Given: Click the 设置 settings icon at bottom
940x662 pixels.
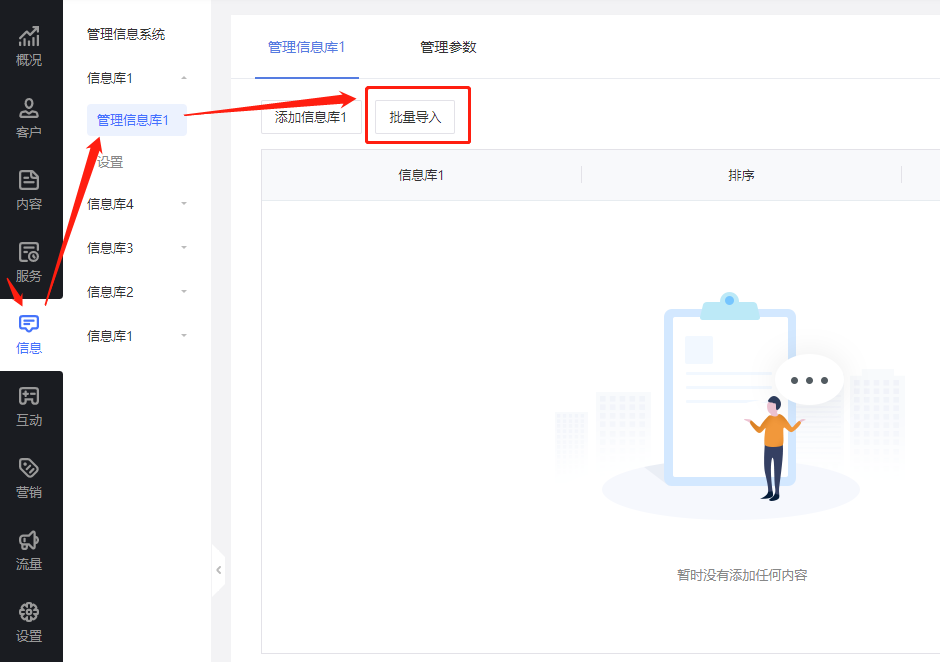Looking at the screenshot, I should pyautogui.click(x=29, y=623).
